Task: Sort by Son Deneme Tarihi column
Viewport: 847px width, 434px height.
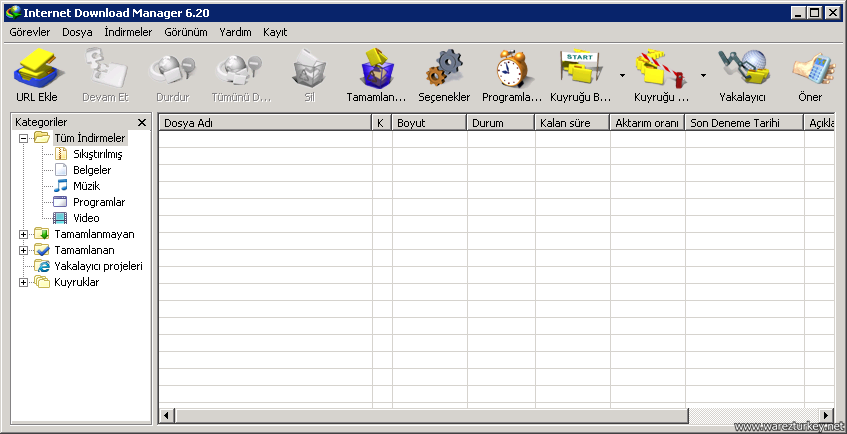Action: point(744,123)
